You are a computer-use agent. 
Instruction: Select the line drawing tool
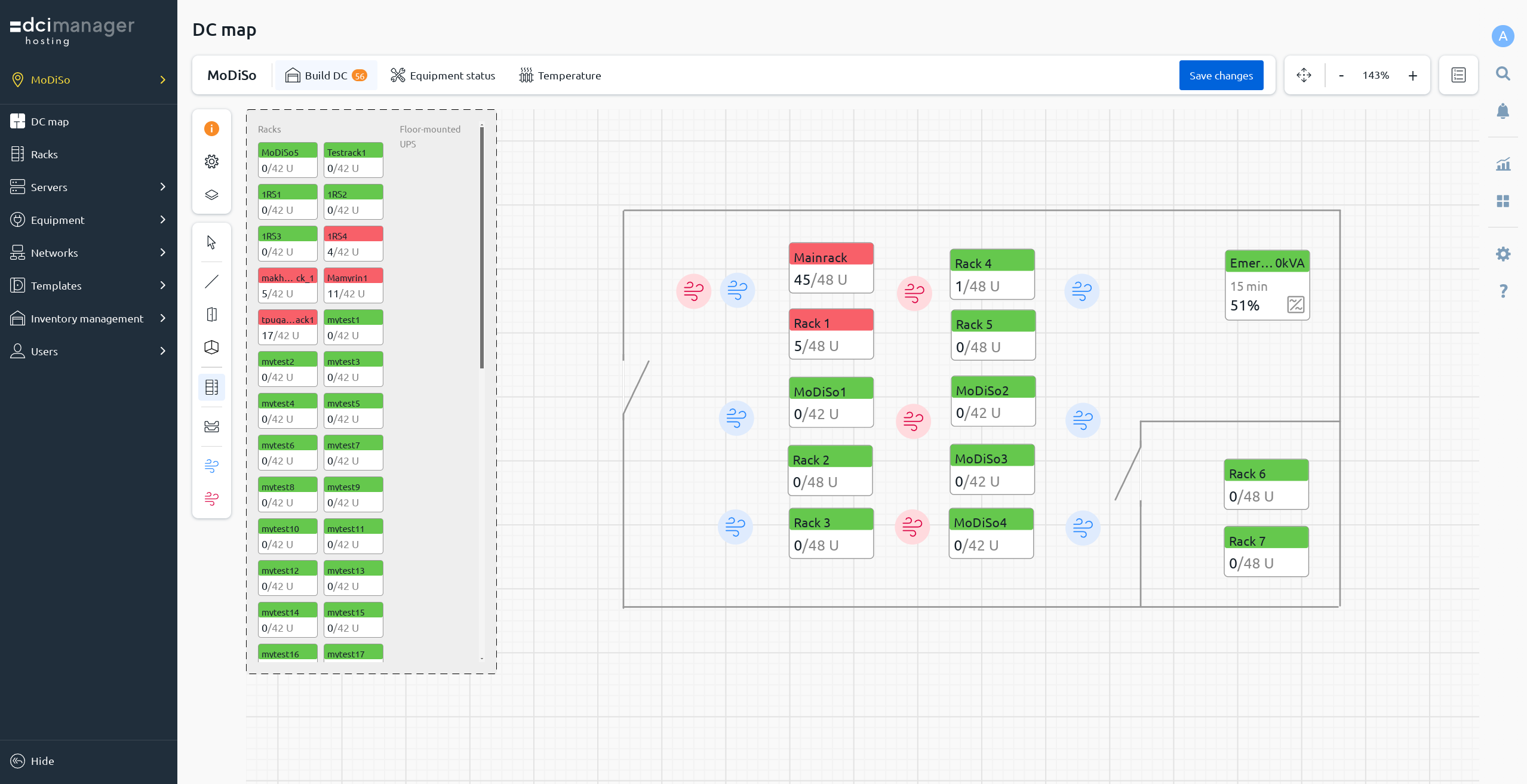[211, 281]
